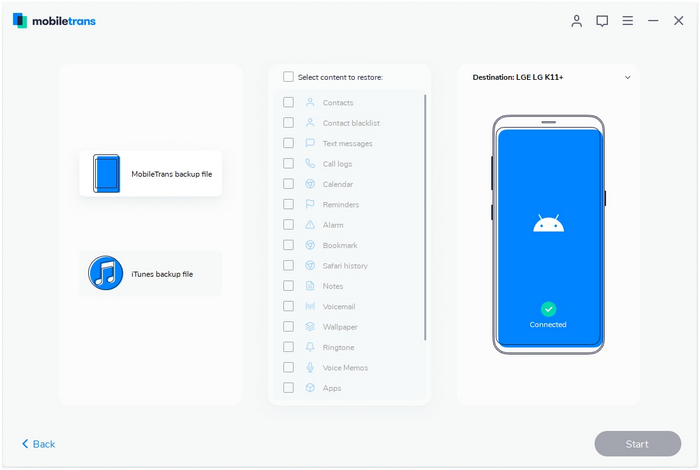700x470 pixels.
Task: Click the Contact blacklist person icon
Action: coord(310,123)
